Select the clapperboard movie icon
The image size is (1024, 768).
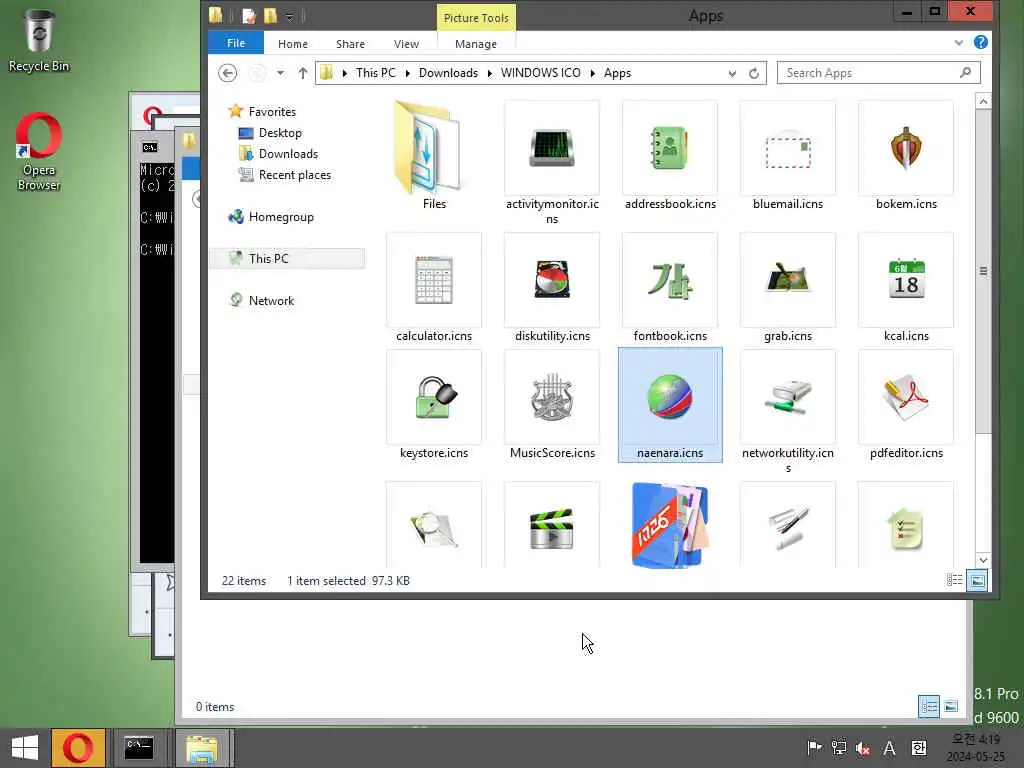point(552,528)
